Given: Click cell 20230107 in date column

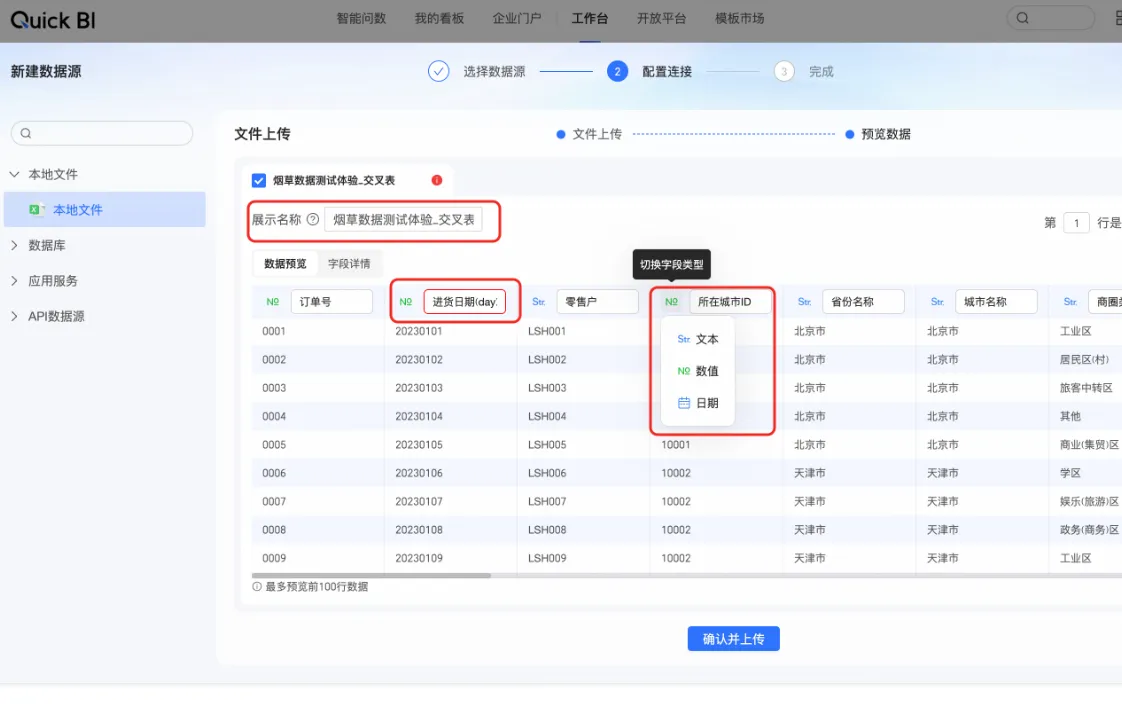Looking at the screenshot, I should [419, 502].
